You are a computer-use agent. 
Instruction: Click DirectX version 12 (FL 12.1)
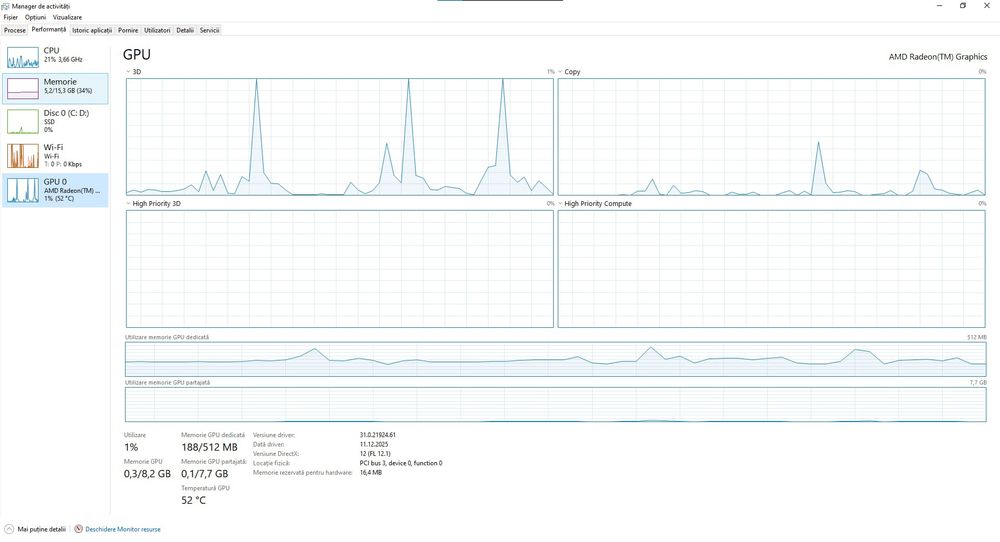pyautogui.click(x=375, y=454)
